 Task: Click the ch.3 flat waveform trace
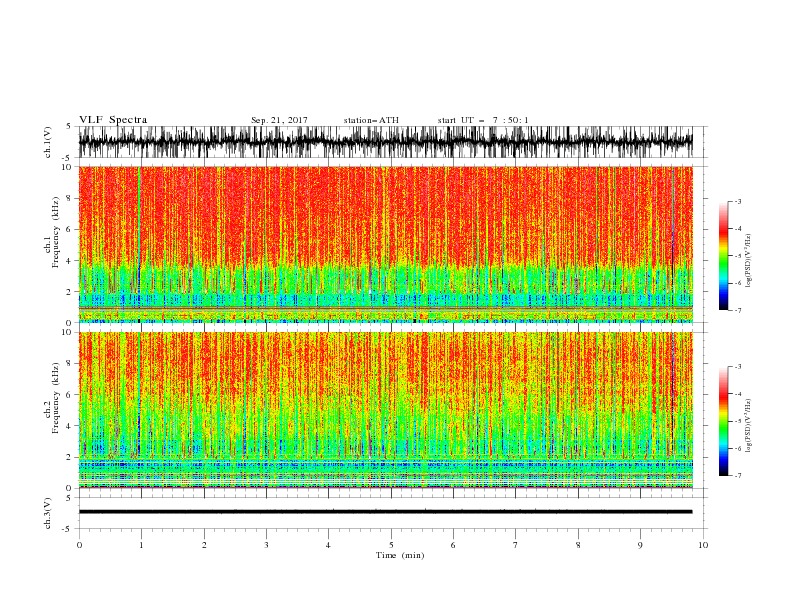tap(385, 512)
